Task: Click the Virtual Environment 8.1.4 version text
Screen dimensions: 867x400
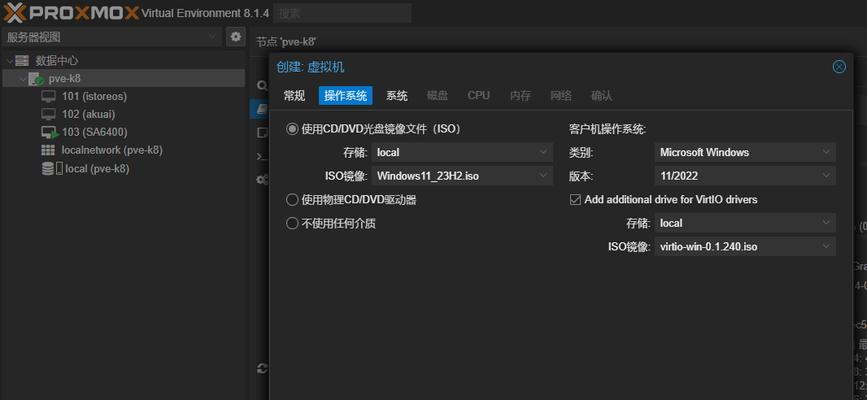Action: (x=205, y=13)
